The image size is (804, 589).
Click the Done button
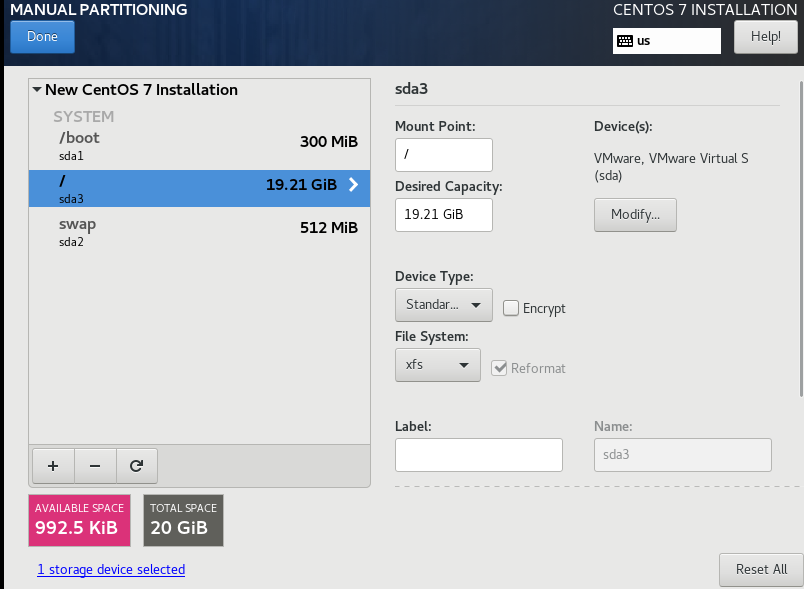[43, 36]
